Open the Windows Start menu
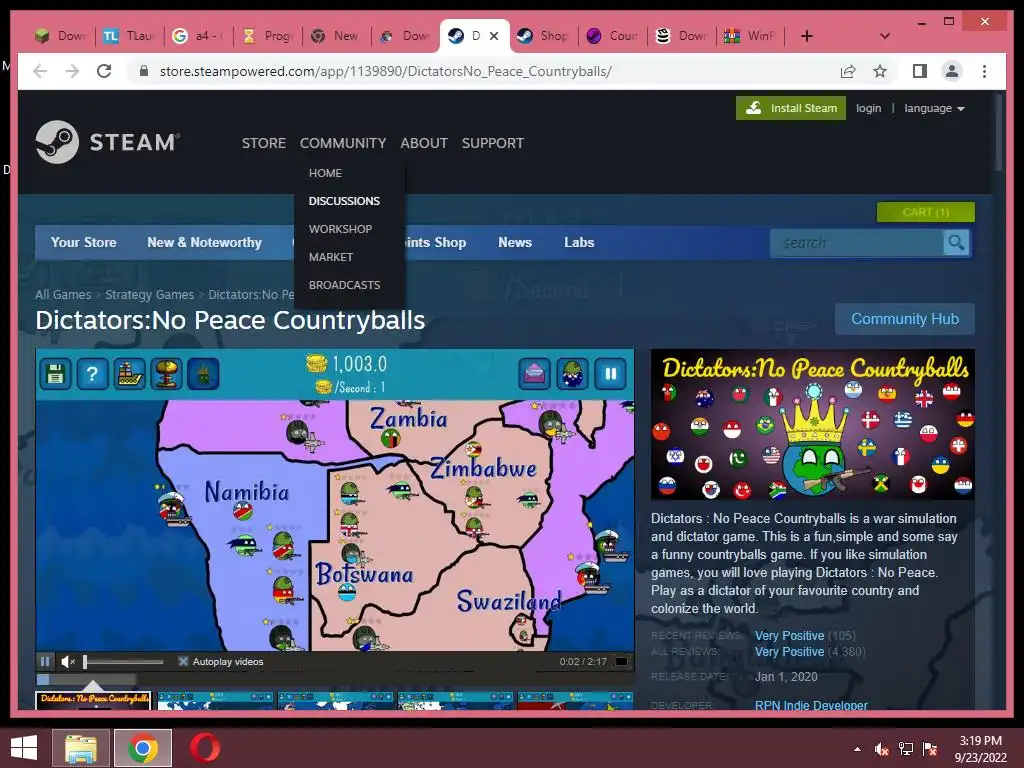Image resolution: width=1024 pixels, height=768 pixels. pyautogui.click(x=24, y=748)
